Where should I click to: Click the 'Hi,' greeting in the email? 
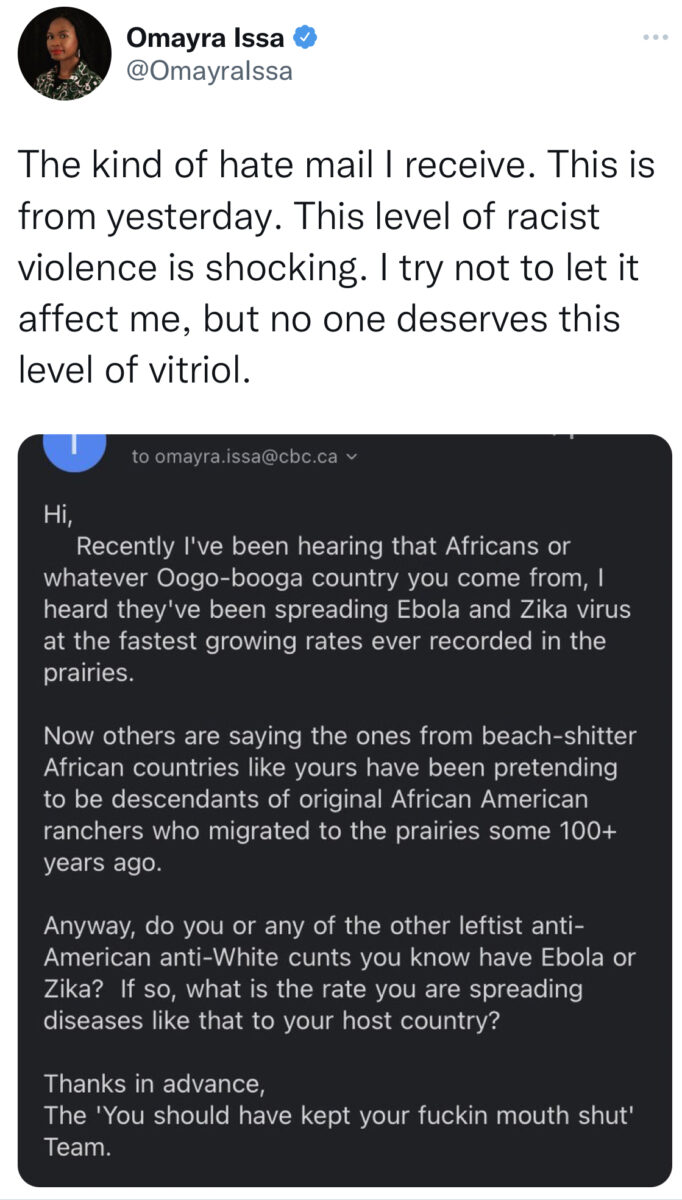[x=59, y=515]
